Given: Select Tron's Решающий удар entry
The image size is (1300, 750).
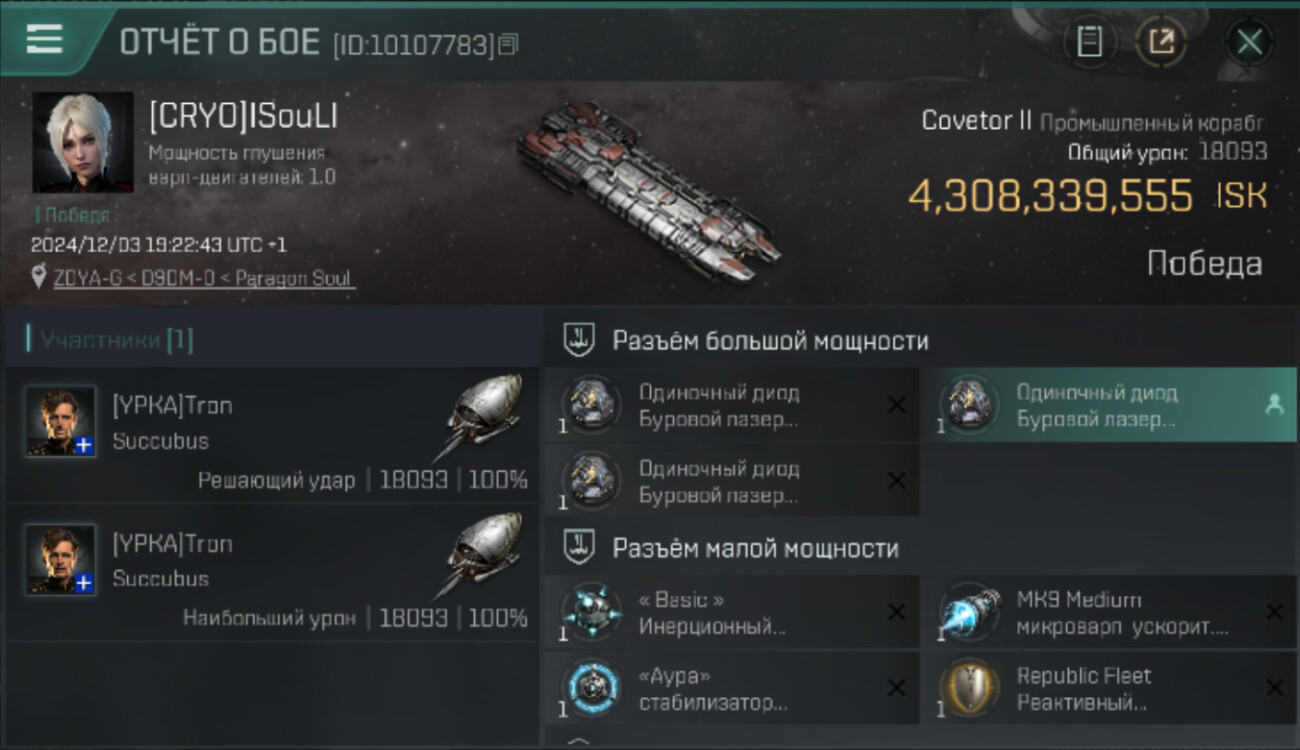Looking at the screenshot, I should 271,435.
